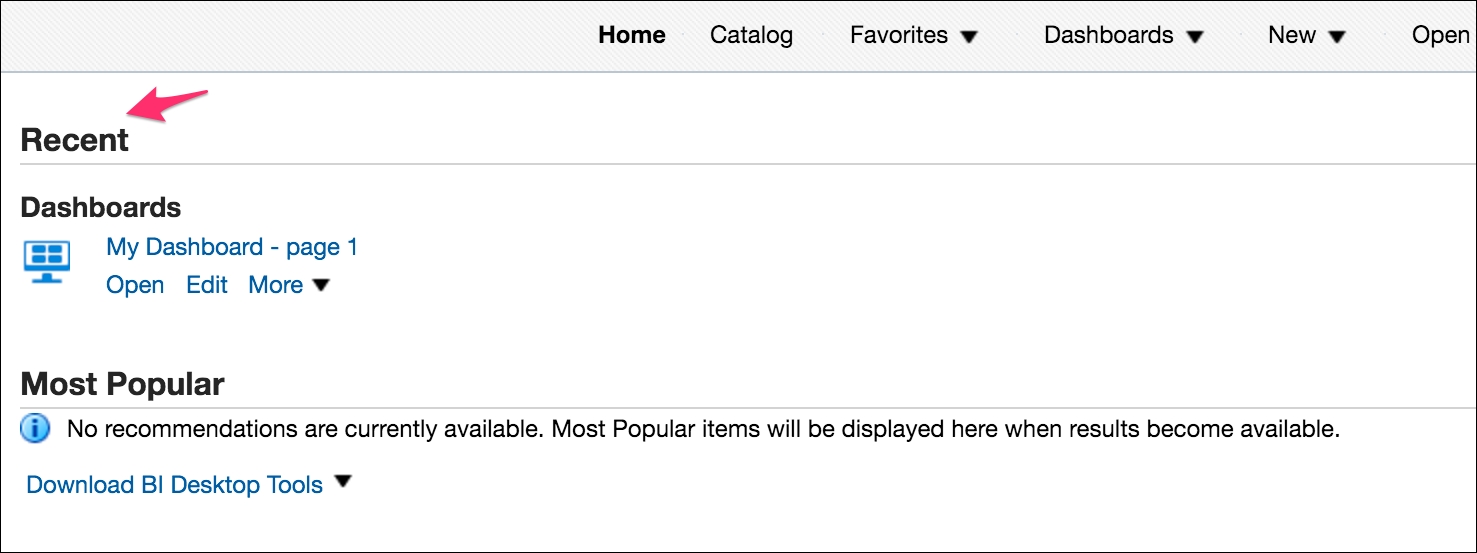Go to the Home page tab

coord(632,35)
